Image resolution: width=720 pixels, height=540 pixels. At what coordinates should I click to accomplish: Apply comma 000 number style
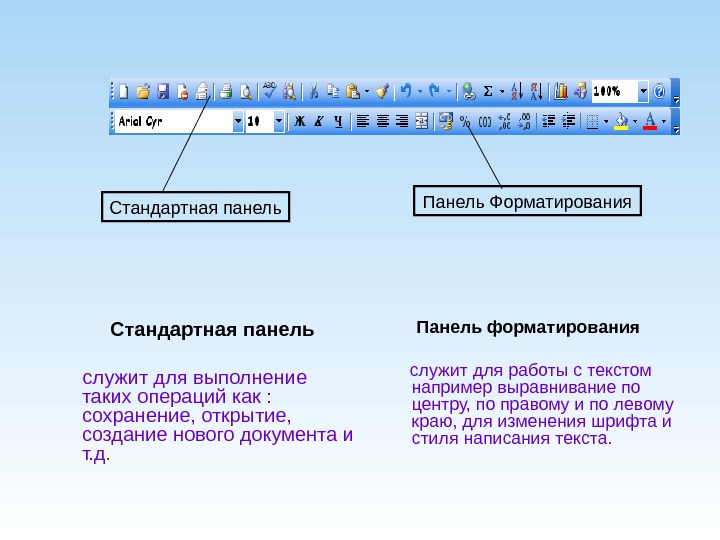point(485,122)
